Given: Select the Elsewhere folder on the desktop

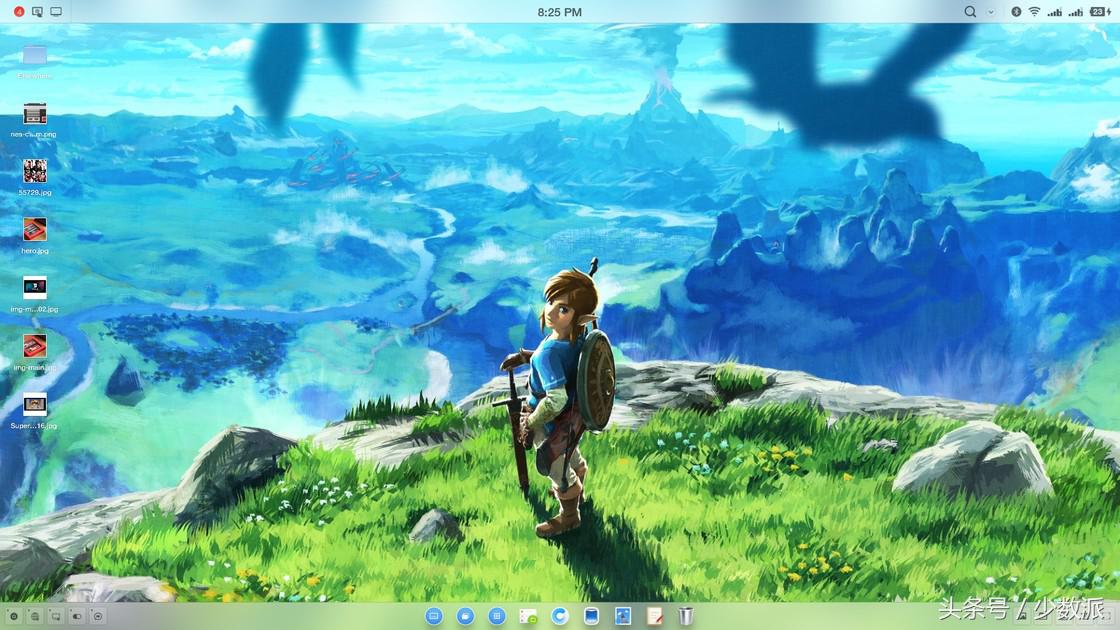Looking at the screenshot, I should (34, 61).
